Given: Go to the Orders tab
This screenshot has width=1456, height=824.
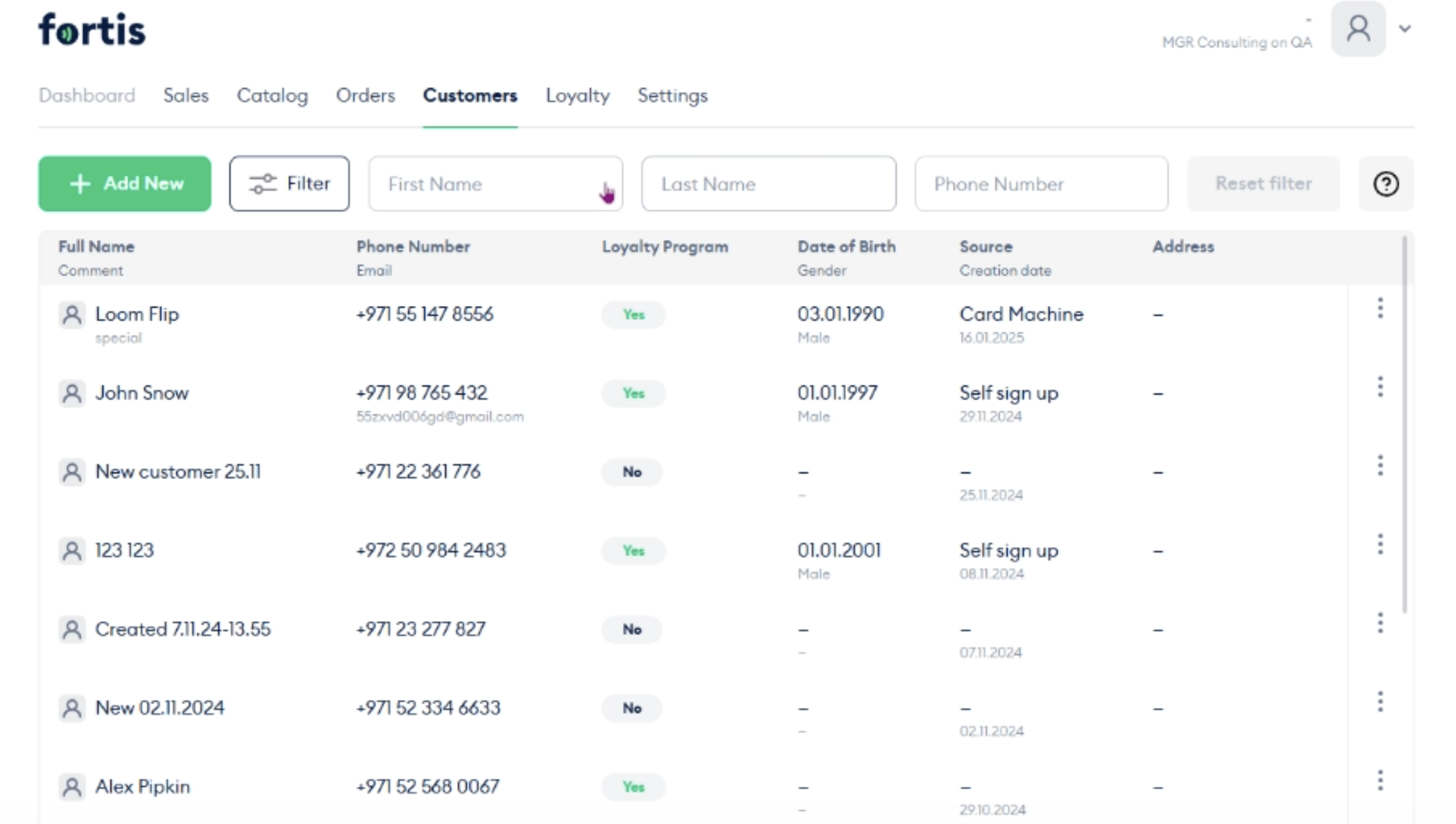Looking at the screenshot, I should (x=365, y=96).
